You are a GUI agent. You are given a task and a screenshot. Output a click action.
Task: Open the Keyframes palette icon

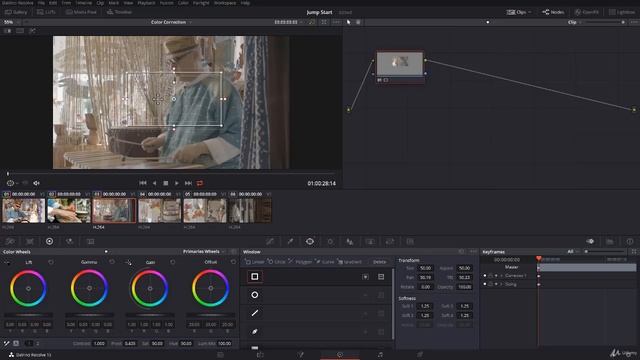coord(590,242)
